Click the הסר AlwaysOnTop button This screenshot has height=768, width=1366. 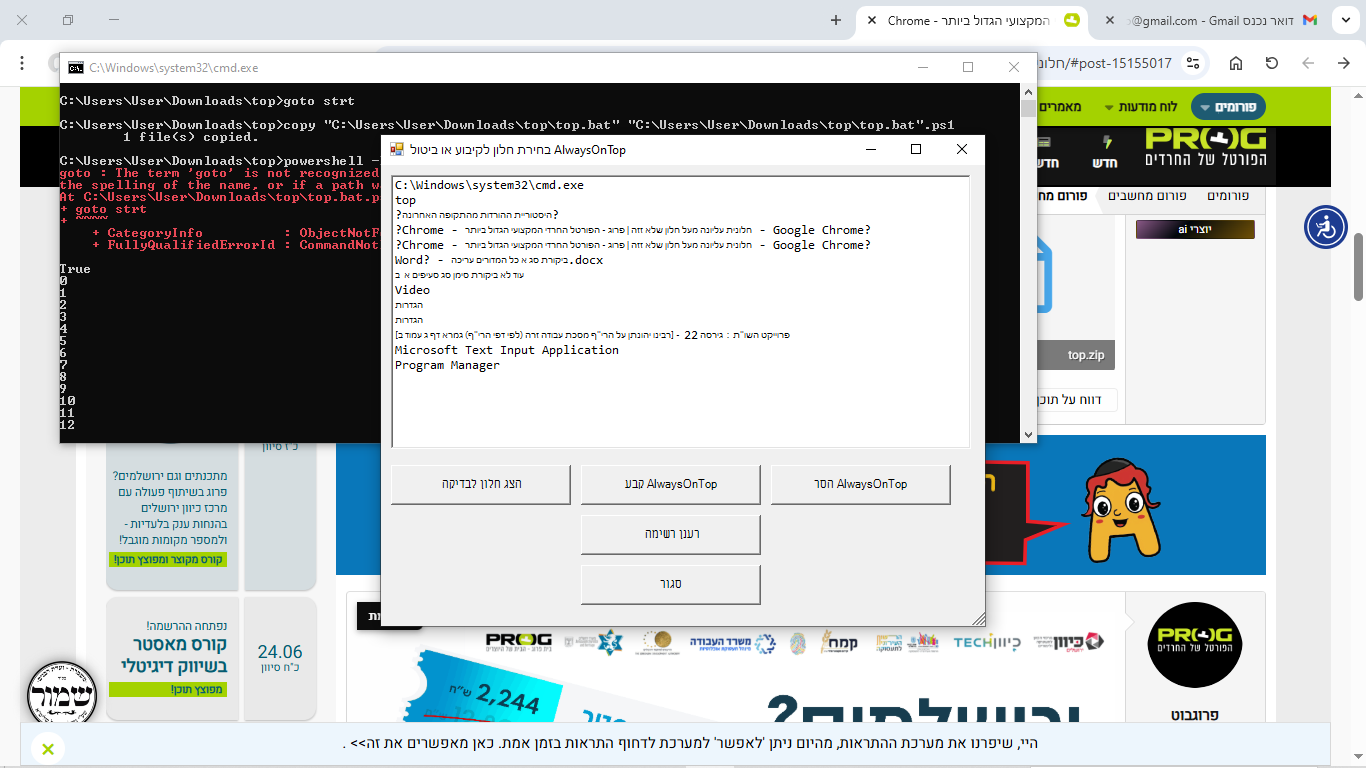pyautogui.click(x=861, y=484)
